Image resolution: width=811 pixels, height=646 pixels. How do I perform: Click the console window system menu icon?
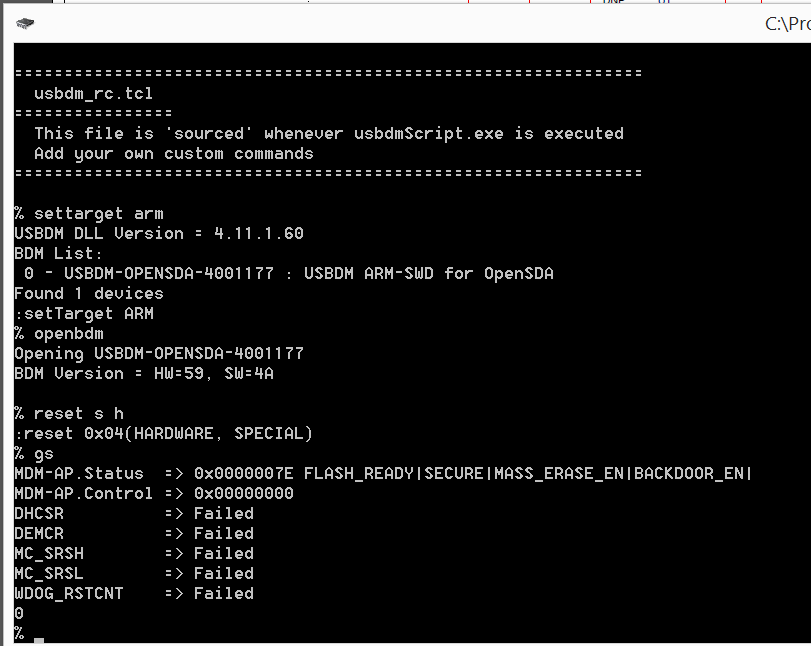pos(25,23)
